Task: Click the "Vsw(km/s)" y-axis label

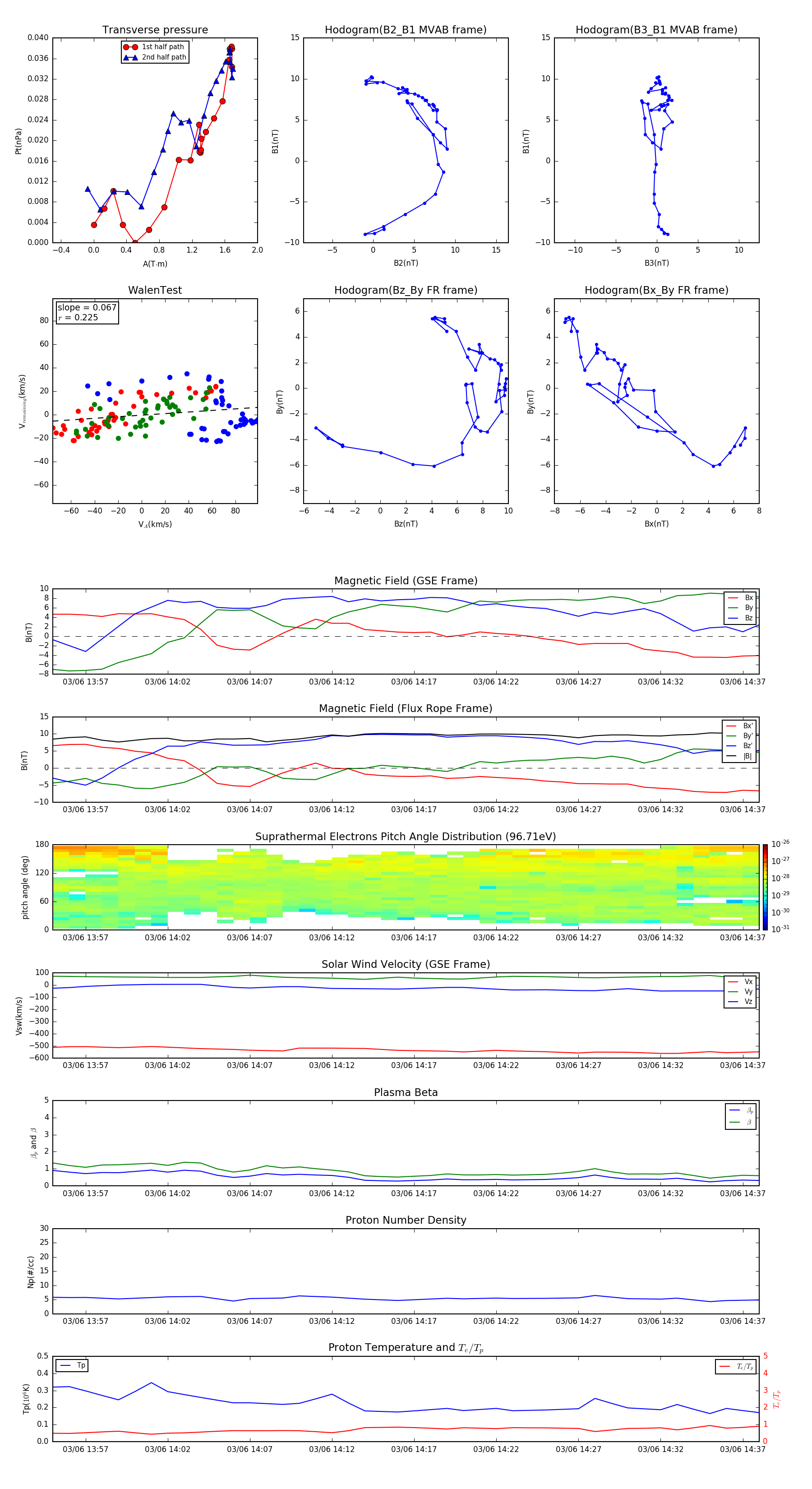Action: pos(18,1016)
